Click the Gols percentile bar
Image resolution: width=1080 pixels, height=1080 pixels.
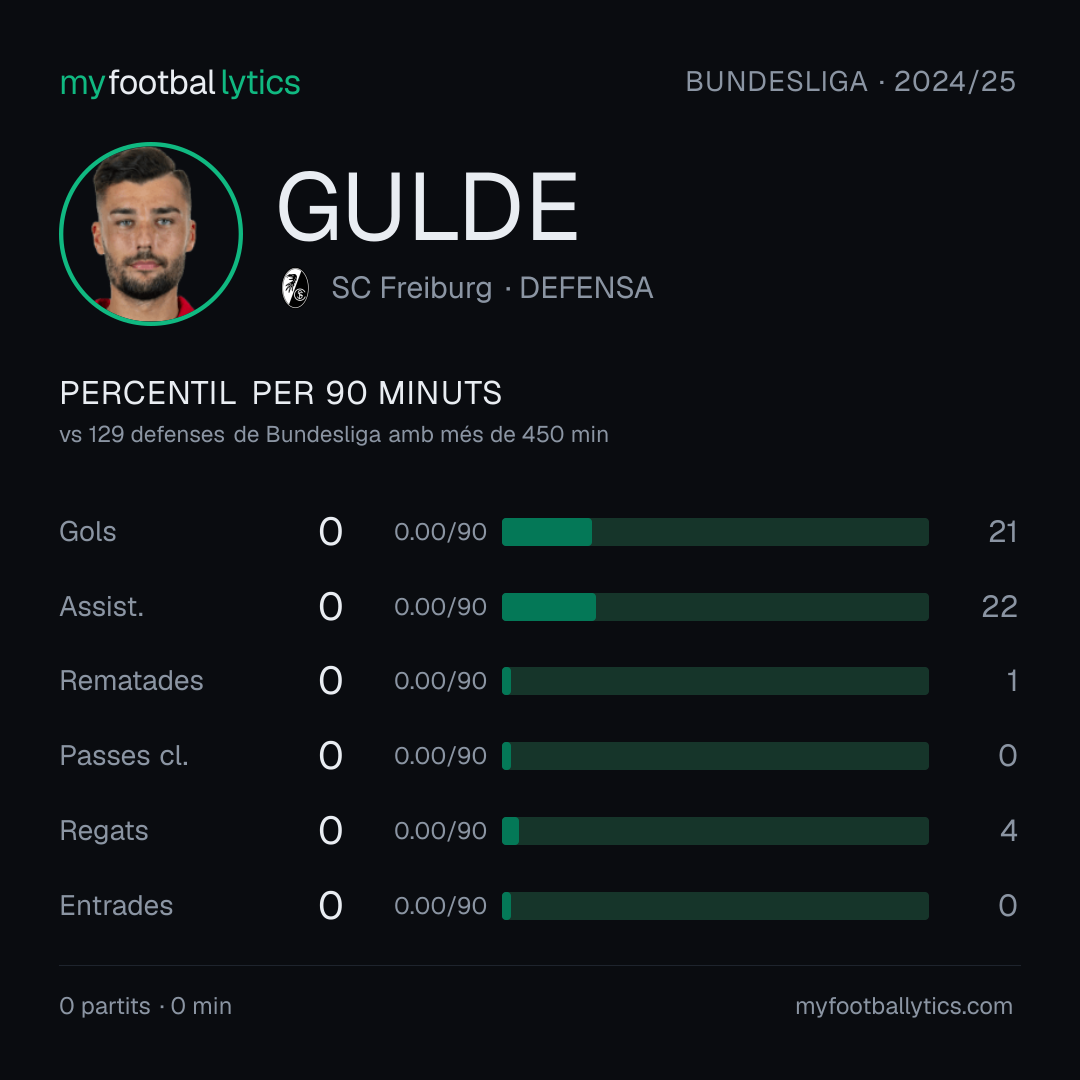(x=715, y=532)
